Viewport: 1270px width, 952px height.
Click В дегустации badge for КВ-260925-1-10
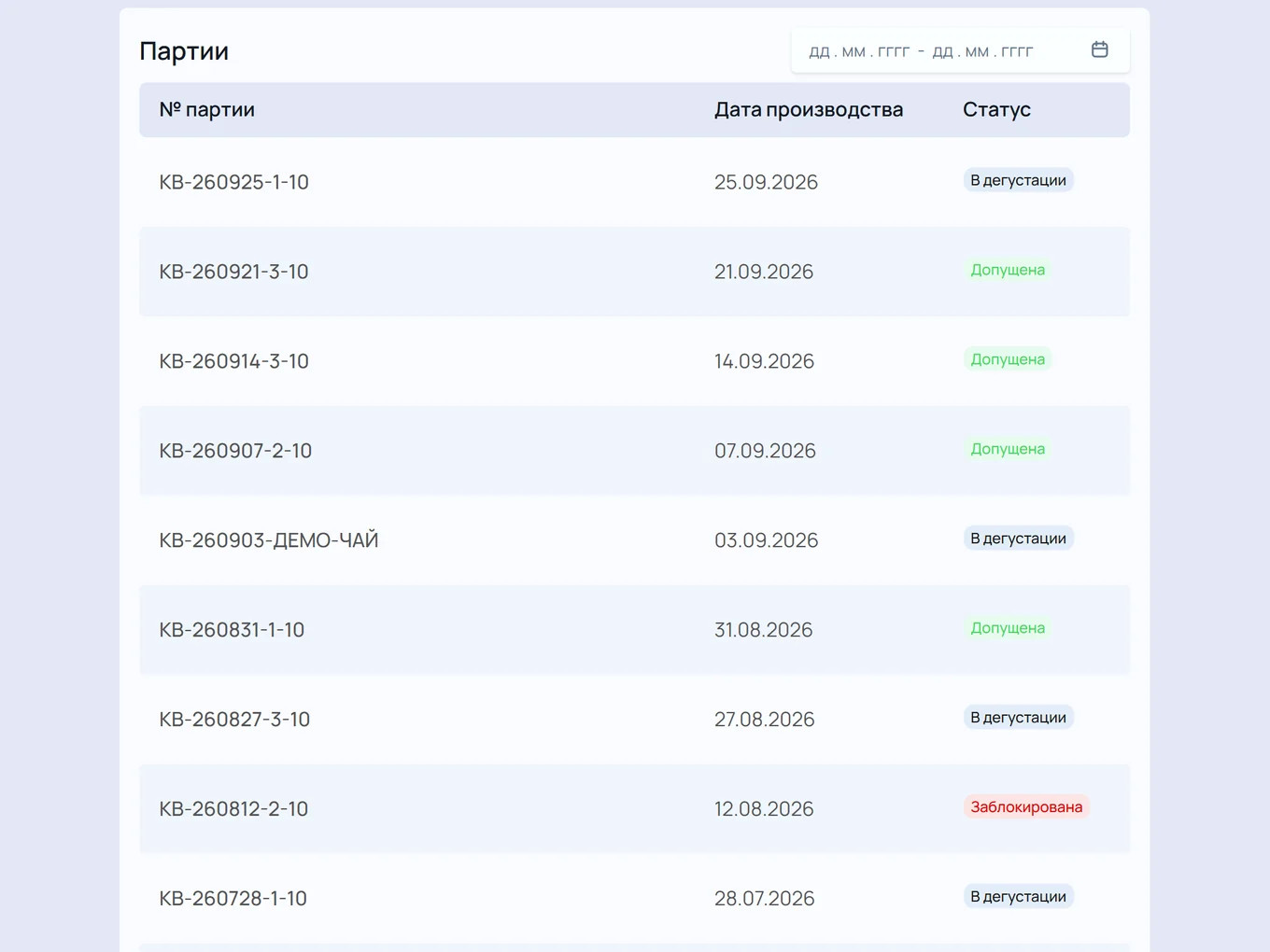tap(1018, 180)
